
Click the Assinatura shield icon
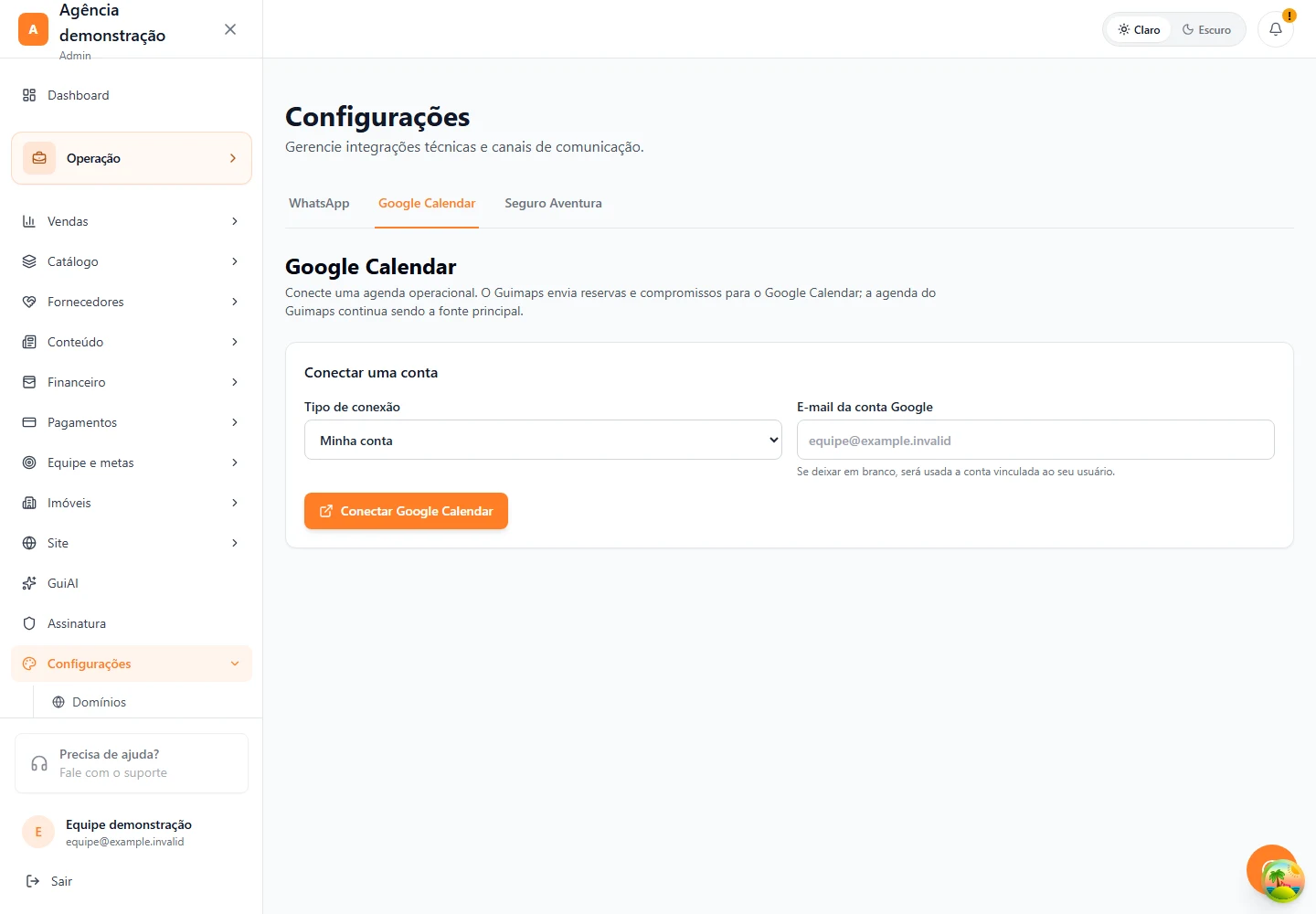[x=29, y=623]
